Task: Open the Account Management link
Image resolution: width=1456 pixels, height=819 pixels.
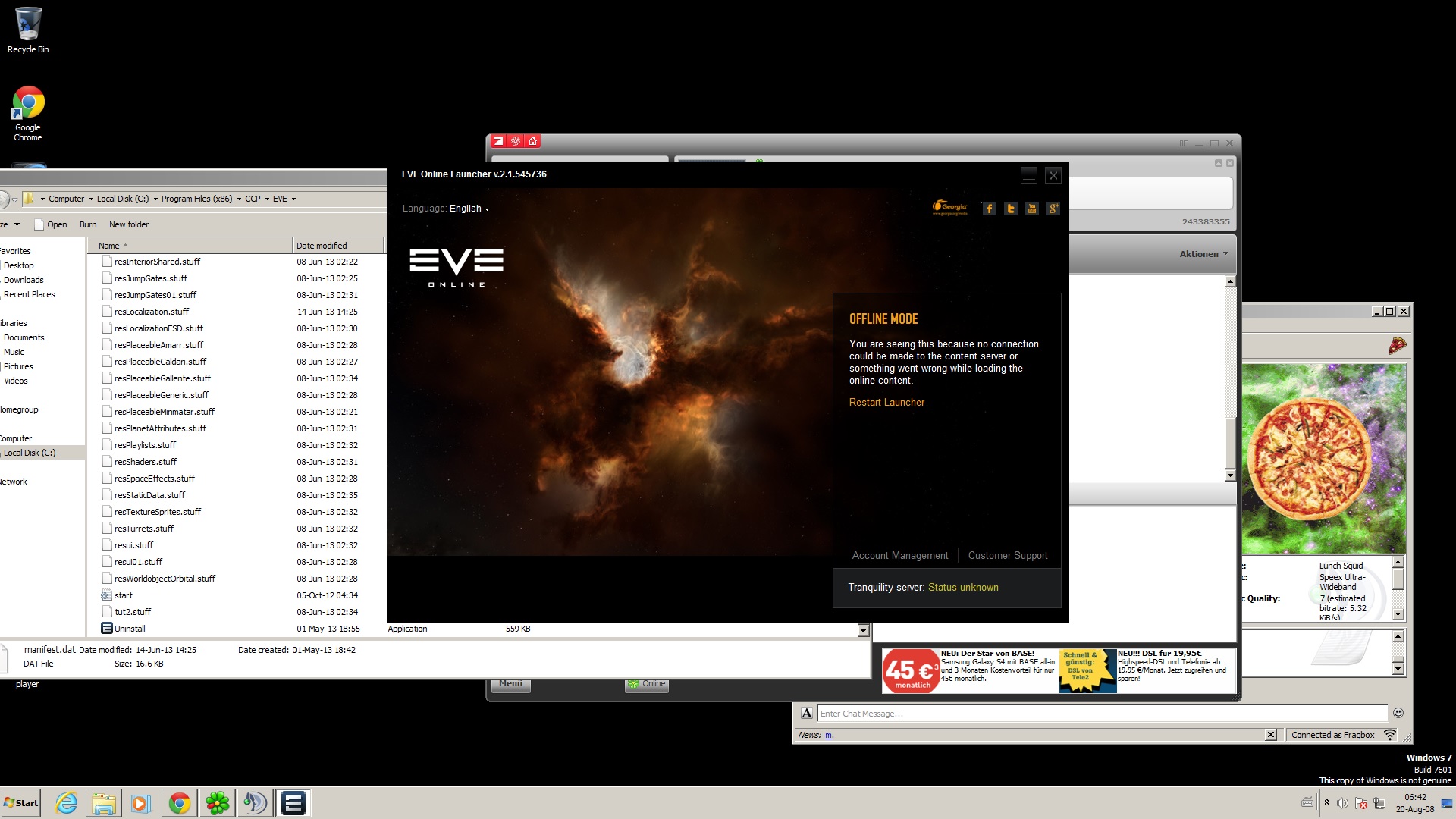Action: pyautogui.click(x=899, y=556)
